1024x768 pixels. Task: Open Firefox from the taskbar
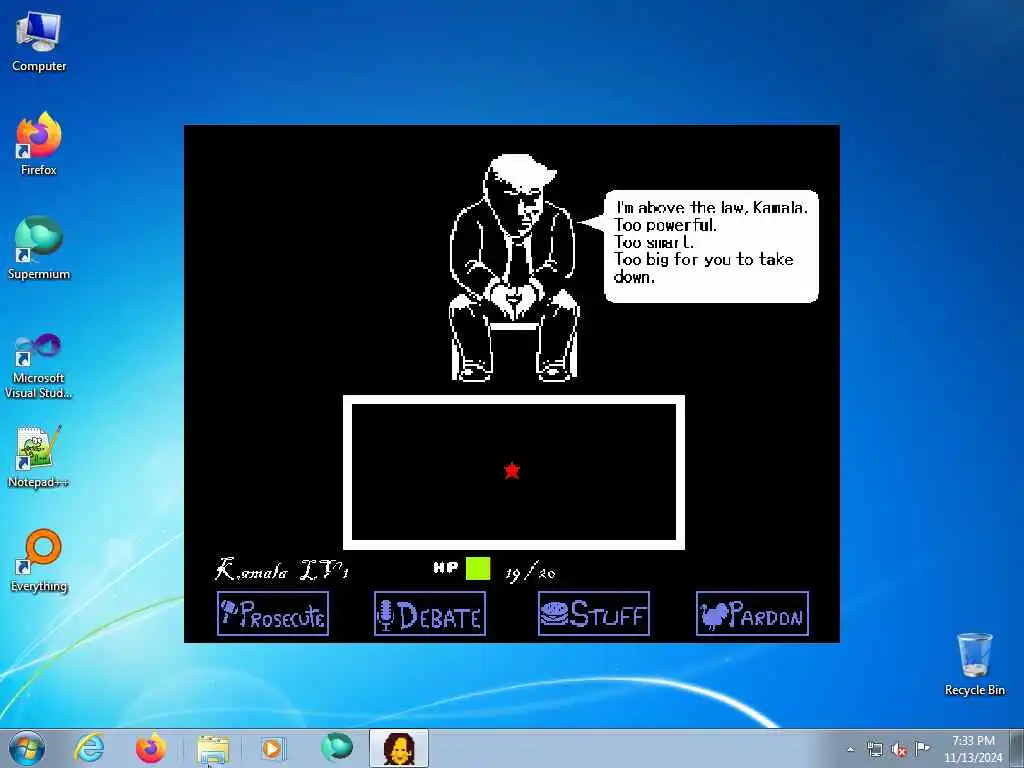tap(151, 748)
